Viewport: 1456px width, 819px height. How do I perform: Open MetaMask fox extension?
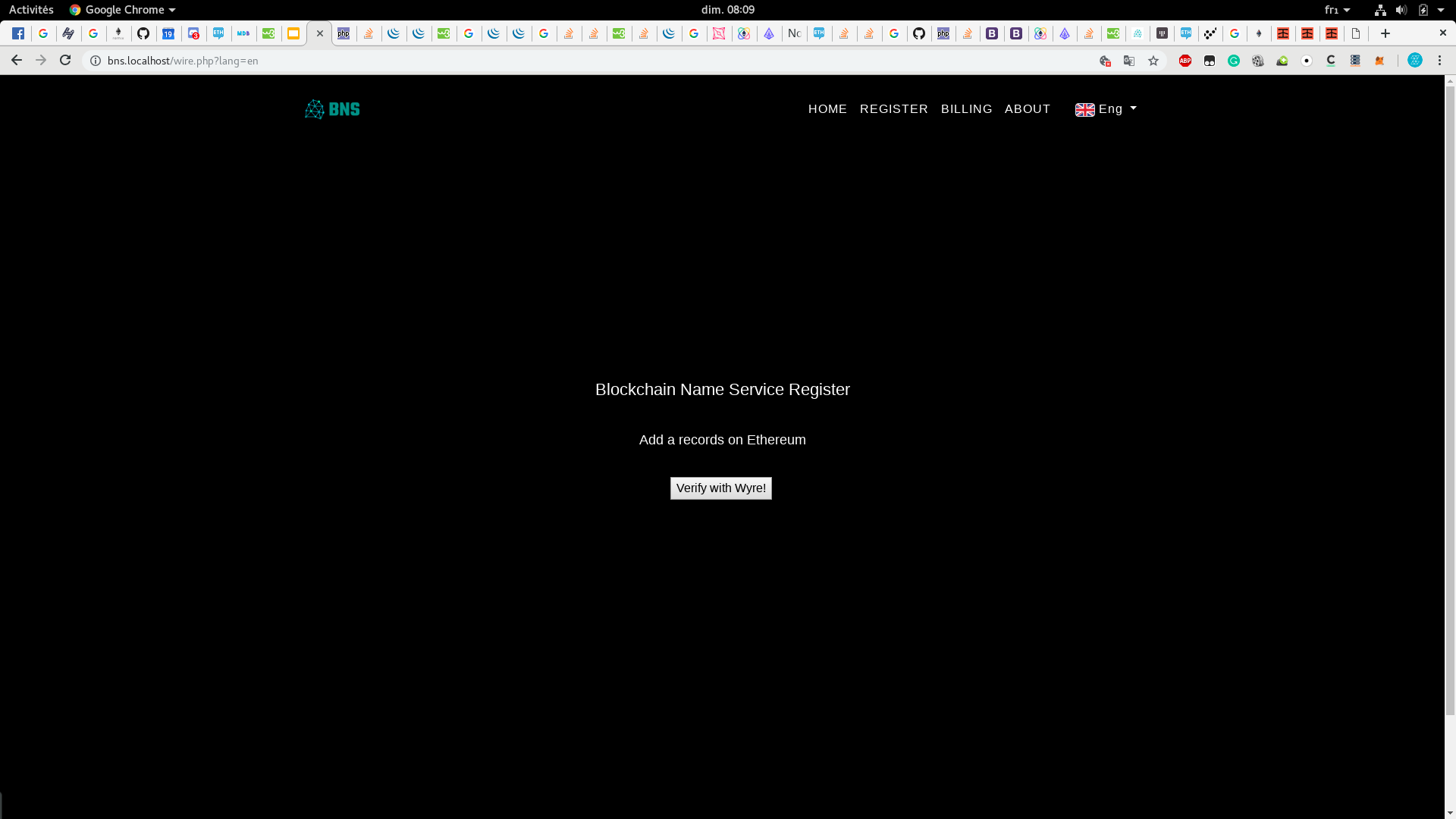(x=1379, y=61)
